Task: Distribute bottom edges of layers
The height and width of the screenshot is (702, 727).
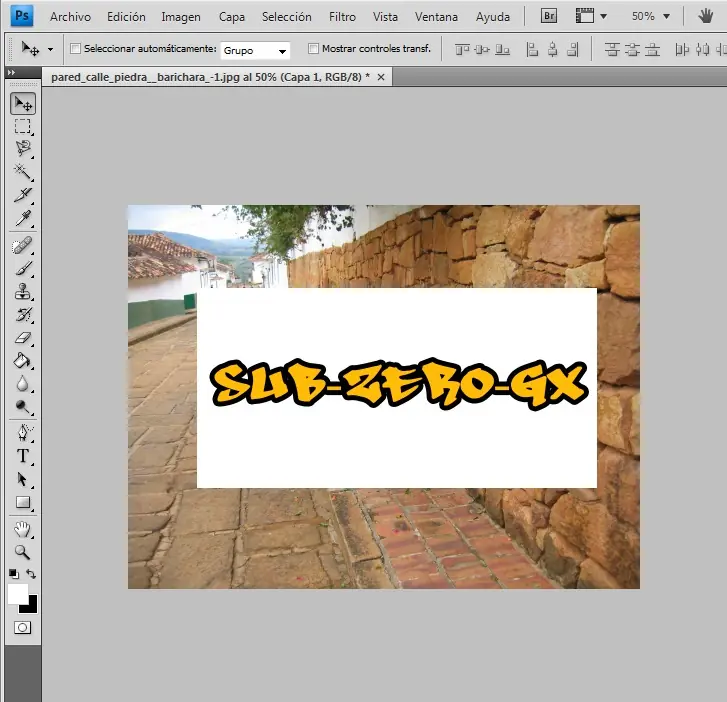Action: [653, 49]
